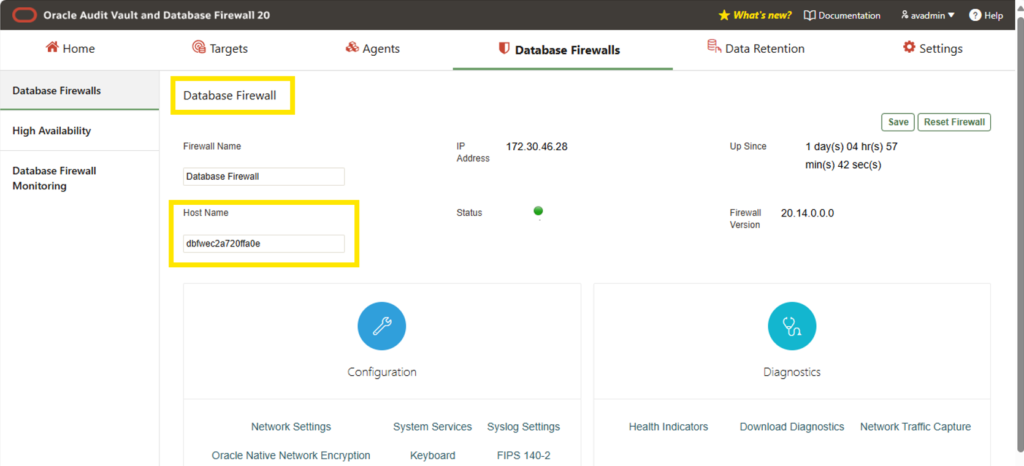Open the Documentation book icon
Image resolution: width=1024 pixels, height=466 pixels.
[809, 15]
